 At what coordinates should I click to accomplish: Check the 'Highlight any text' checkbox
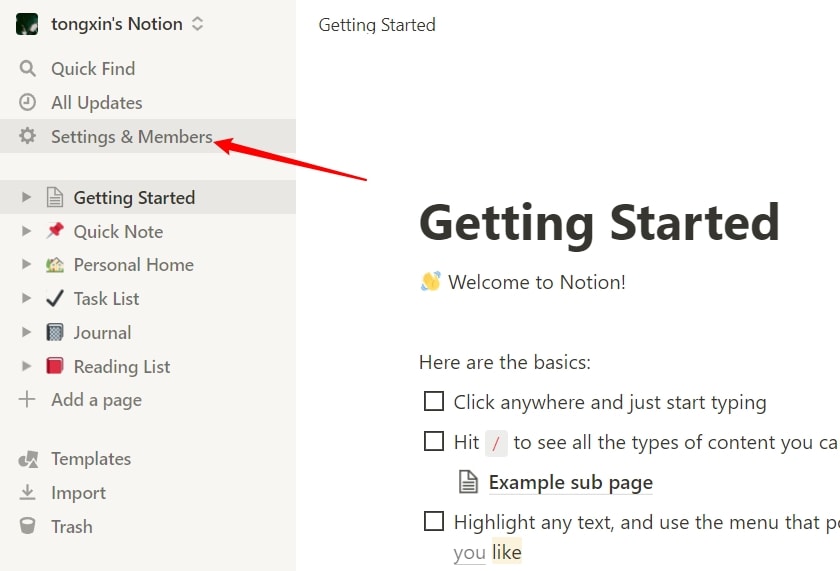[x=434, y=521]
